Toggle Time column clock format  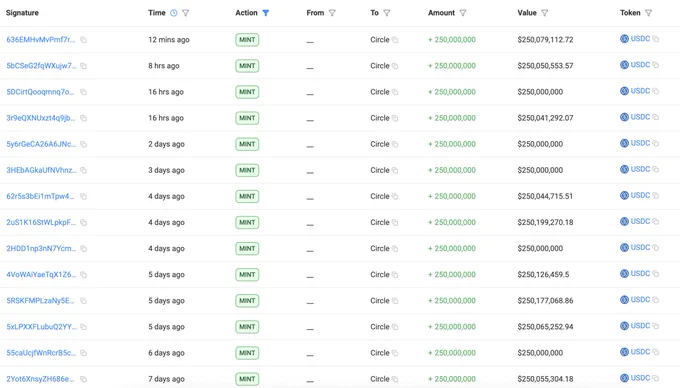[x=173, y=13]
